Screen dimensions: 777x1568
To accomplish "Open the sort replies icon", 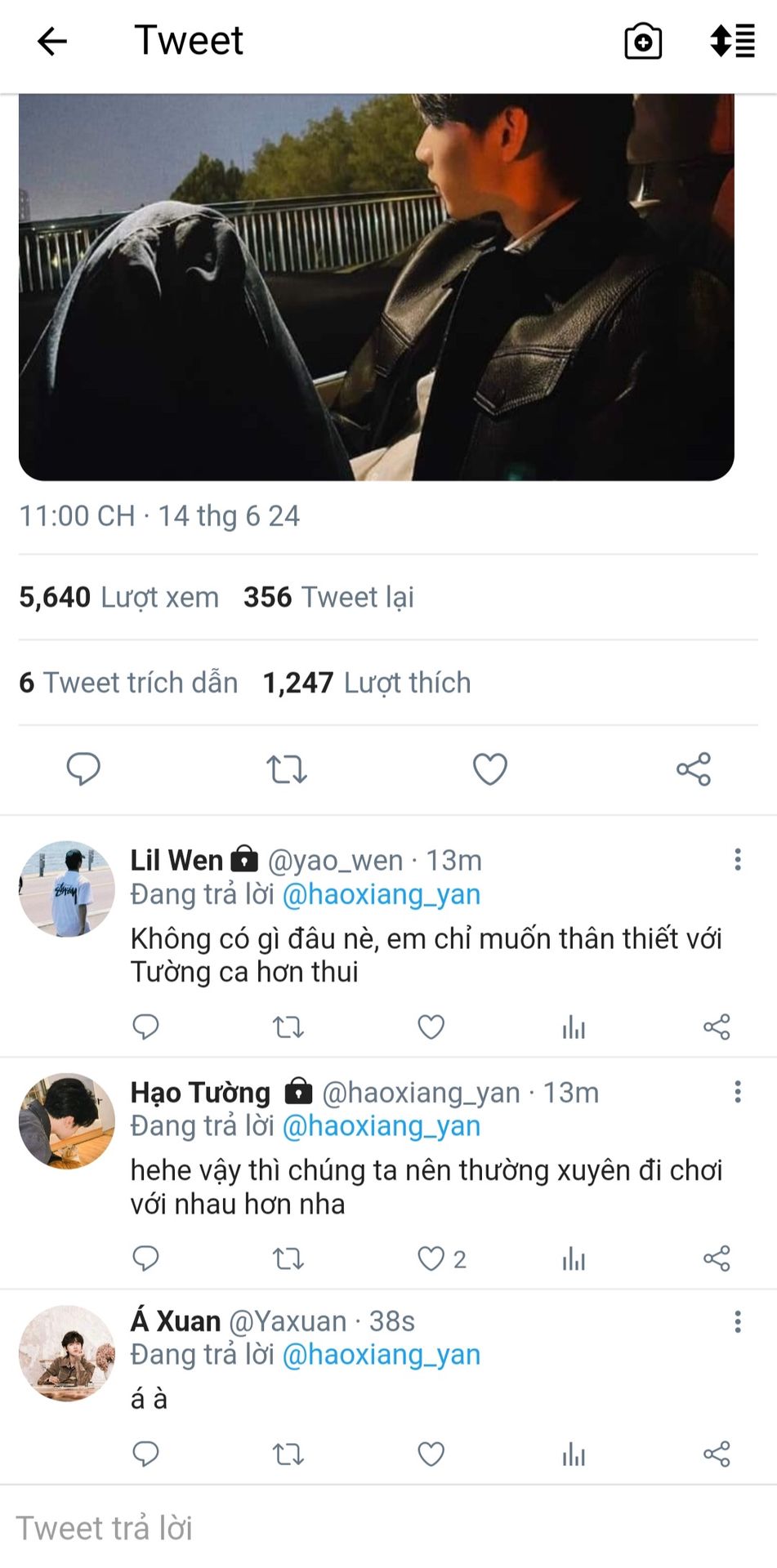I will [x=732, y=41].
